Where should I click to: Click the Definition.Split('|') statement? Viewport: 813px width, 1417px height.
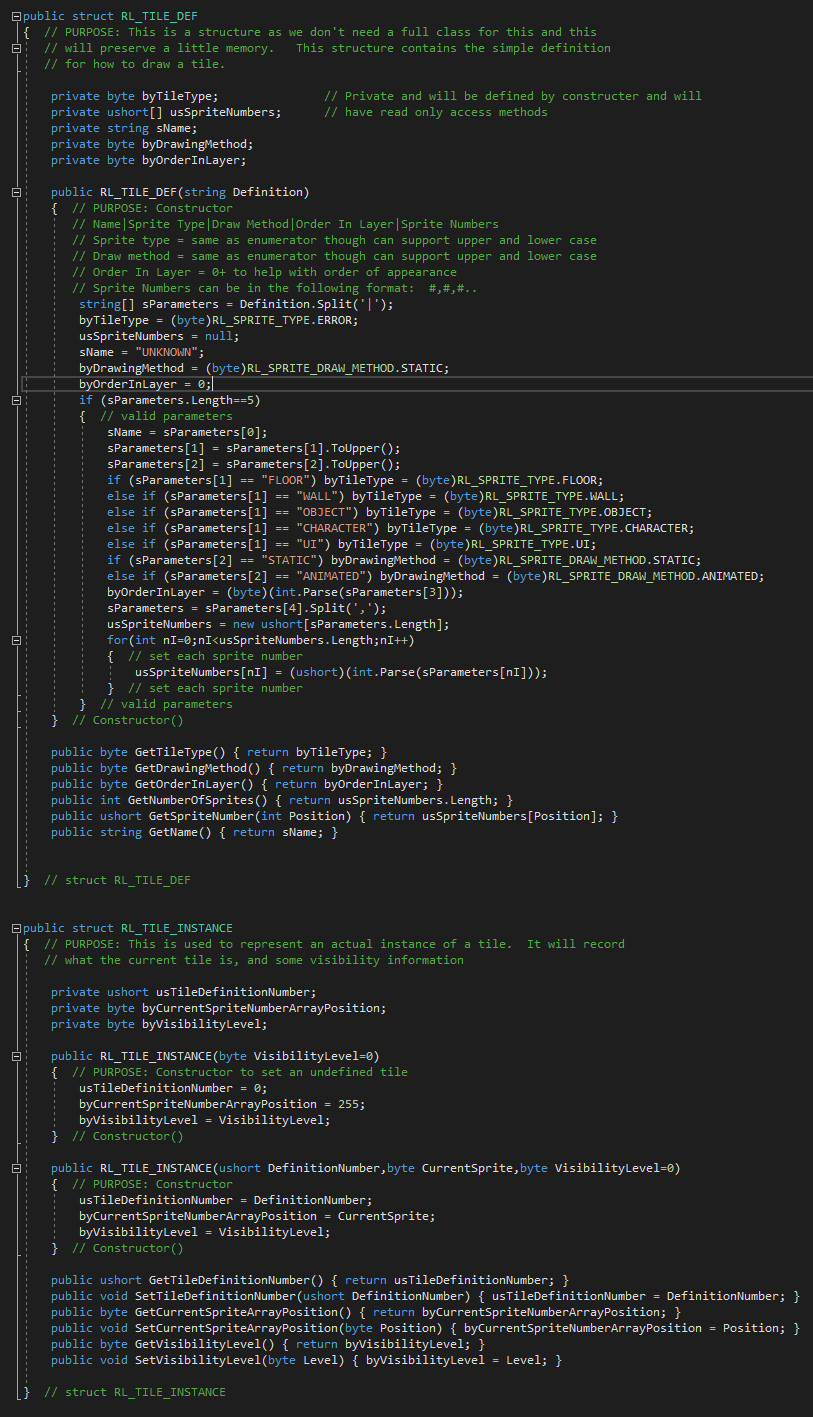(236, 304)
